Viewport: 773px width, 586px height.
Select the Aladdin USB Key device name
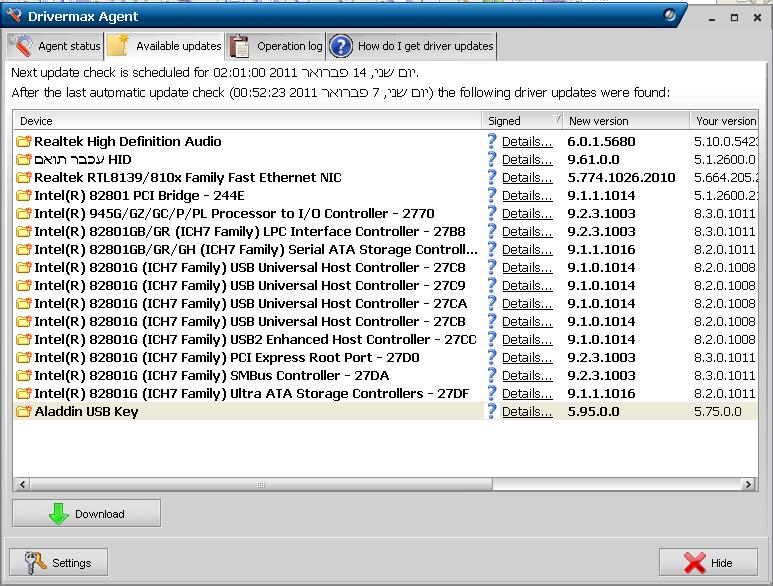click(x=86, y=412)
